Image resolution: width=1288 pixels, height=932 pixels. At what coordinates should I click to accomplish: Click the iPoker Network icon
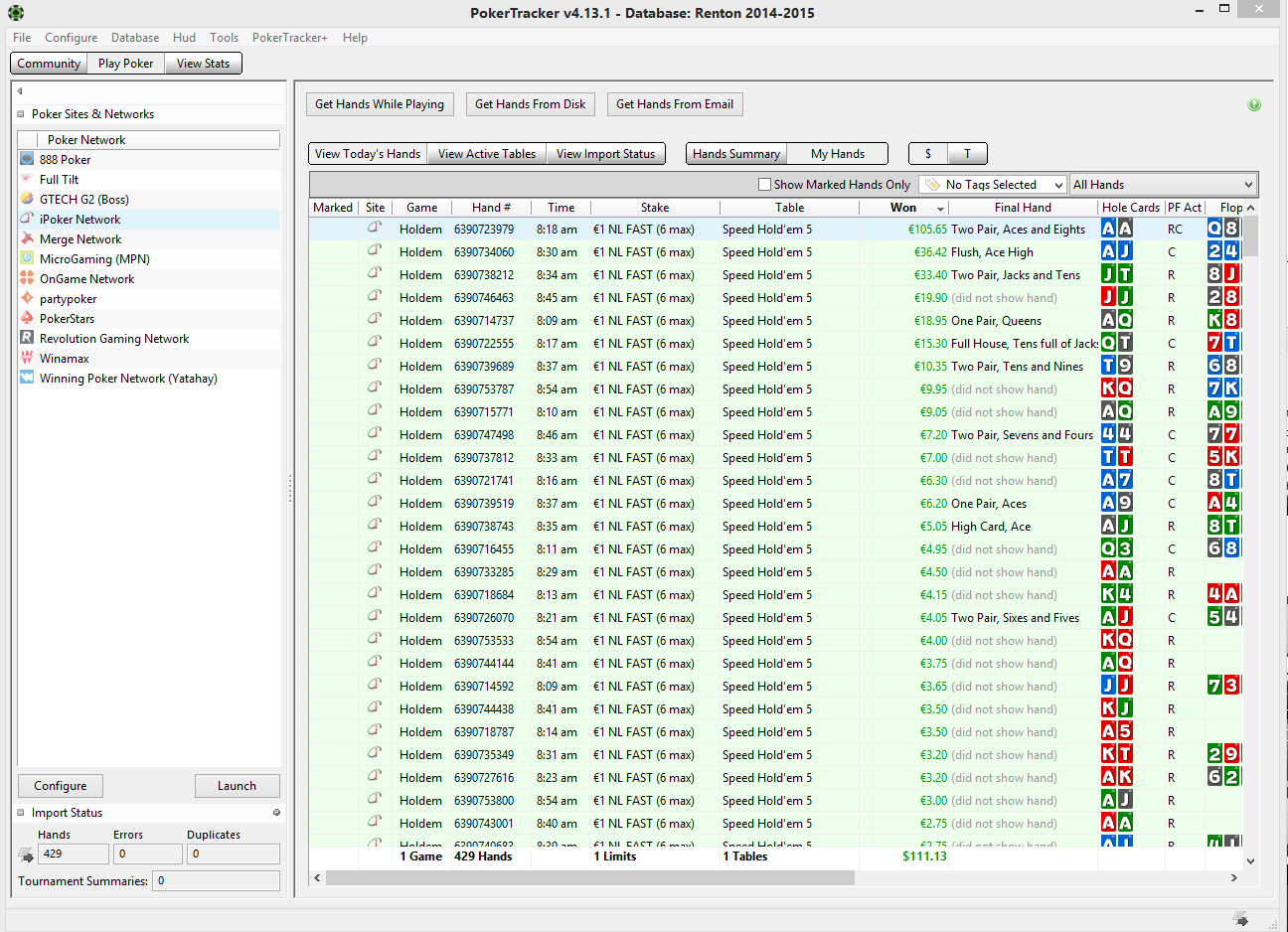(27, 219)
